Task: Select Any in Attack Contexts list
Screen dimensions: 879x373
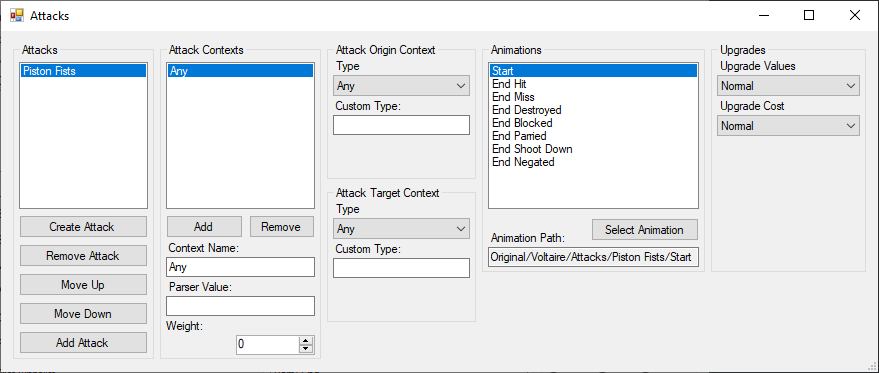Action: pyautogui.click(x=240, y=71)
